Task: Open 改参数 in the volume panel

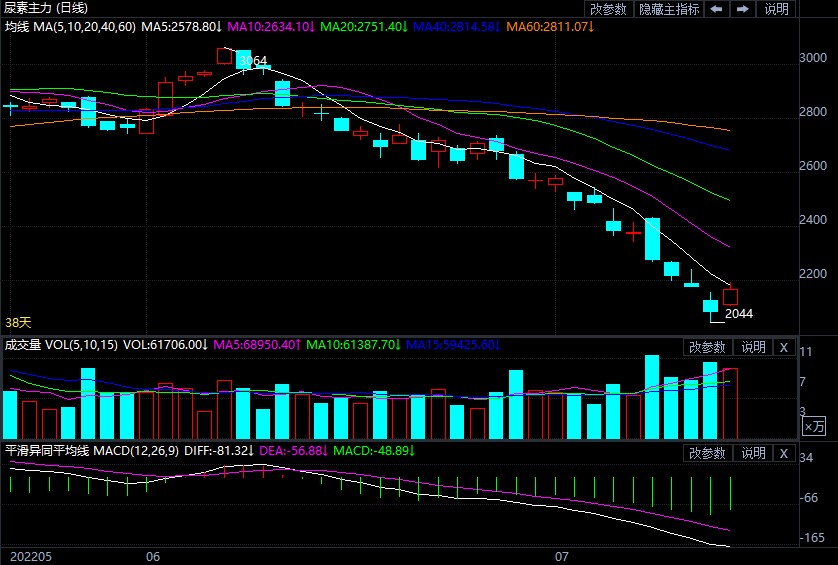Action: (708, 347)
